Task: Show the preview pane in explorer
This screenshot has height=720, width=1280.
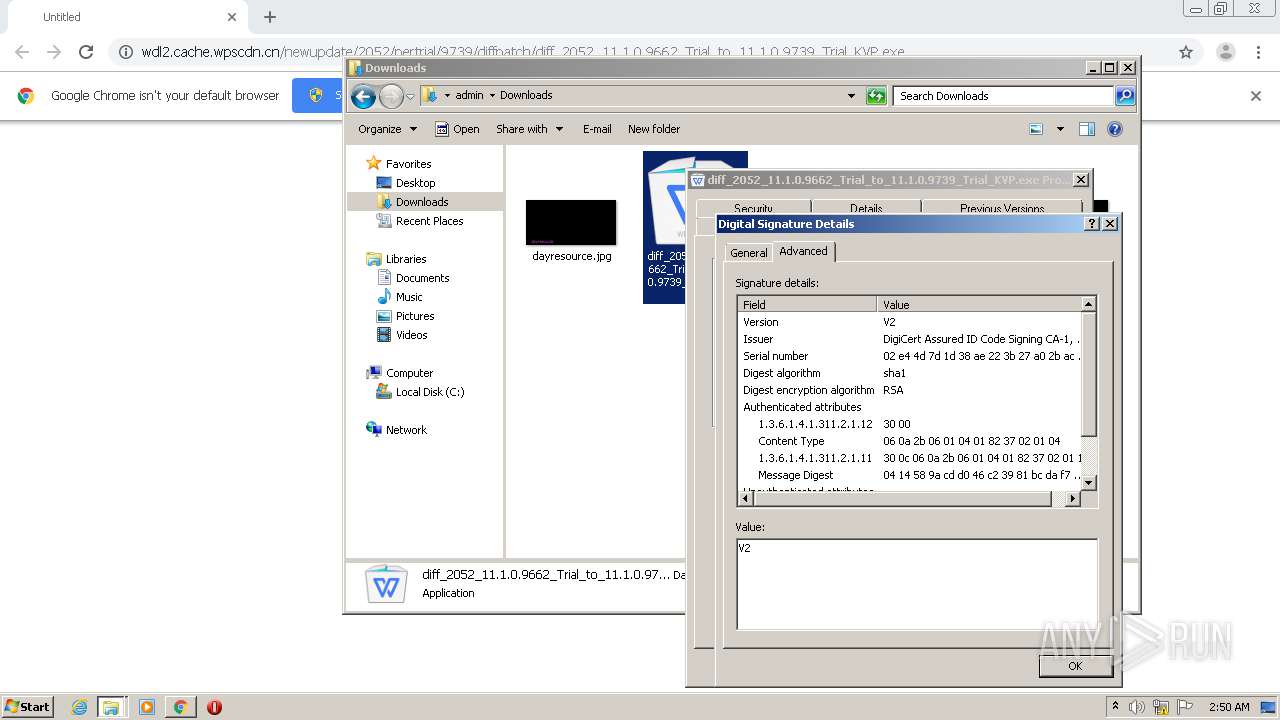Action: (x=1087, y=129)
